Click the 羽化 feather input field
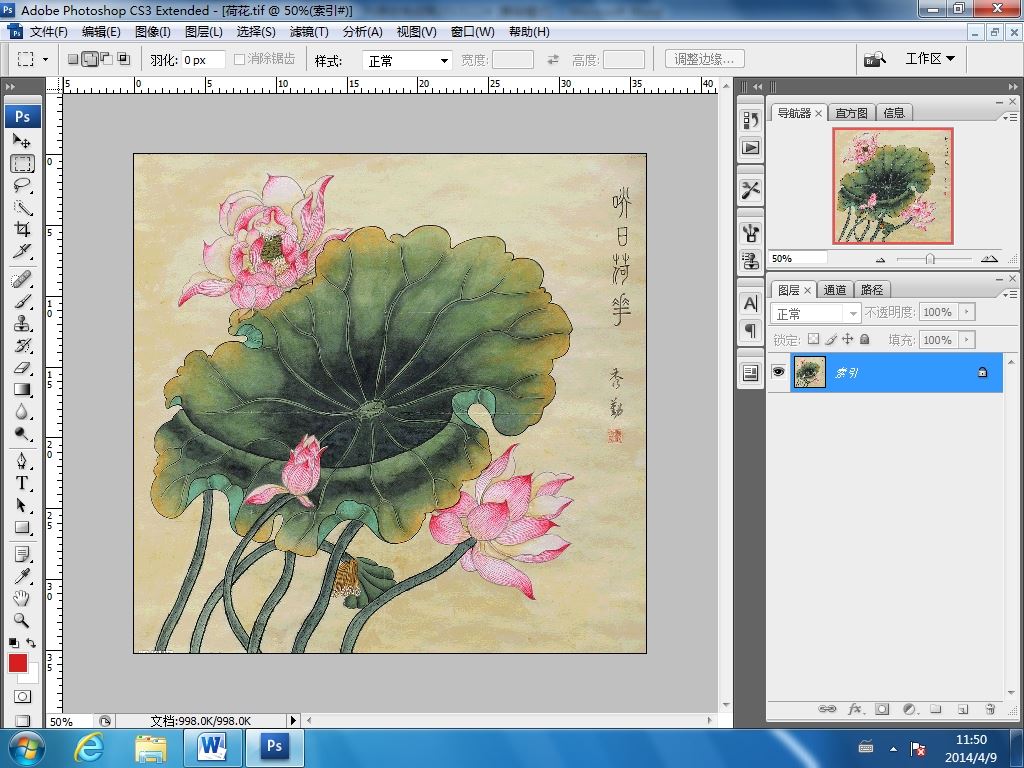The image size is (1024, 768). click(202, 60)
